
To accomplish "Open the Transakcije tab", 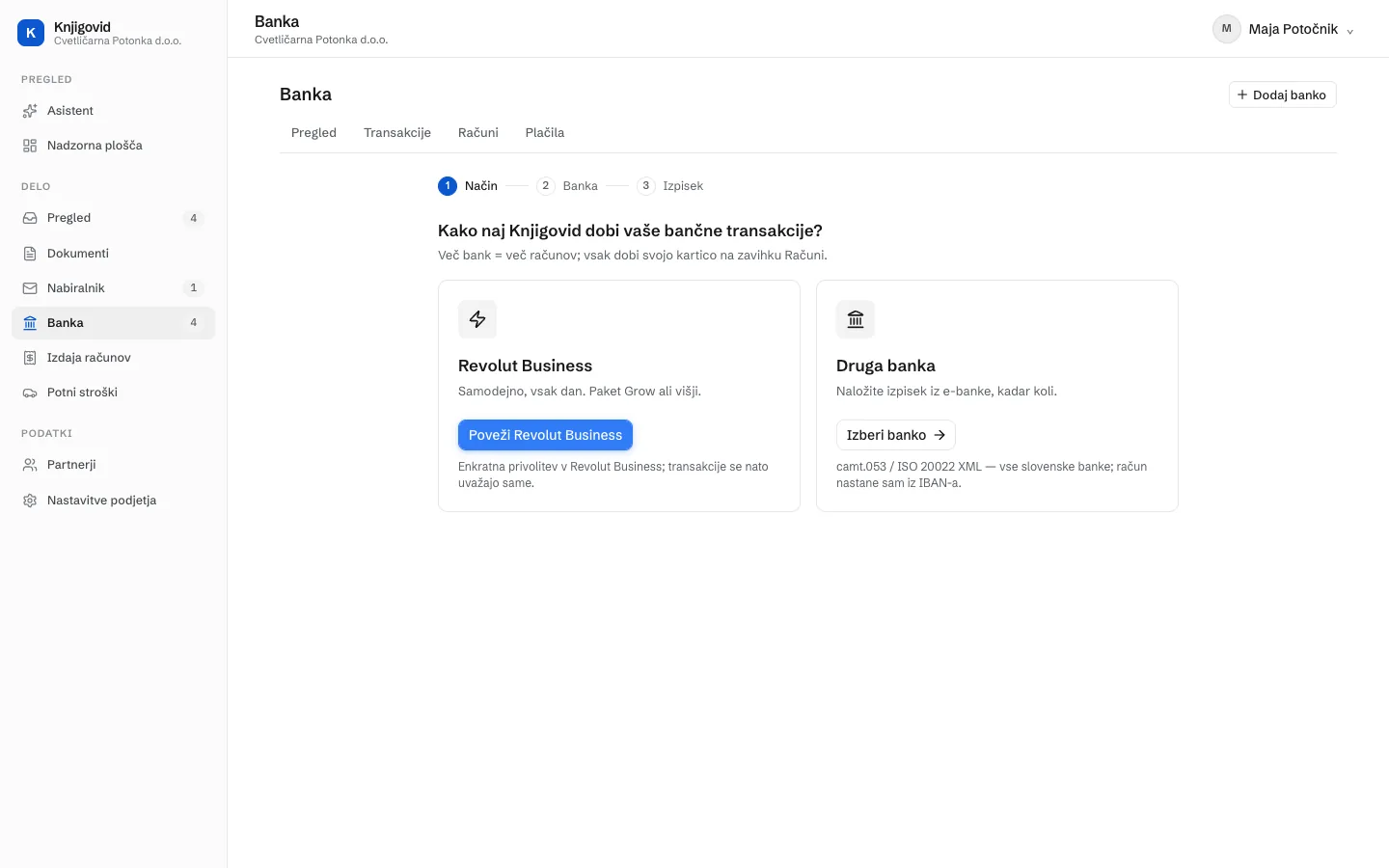I will point(397,133).
